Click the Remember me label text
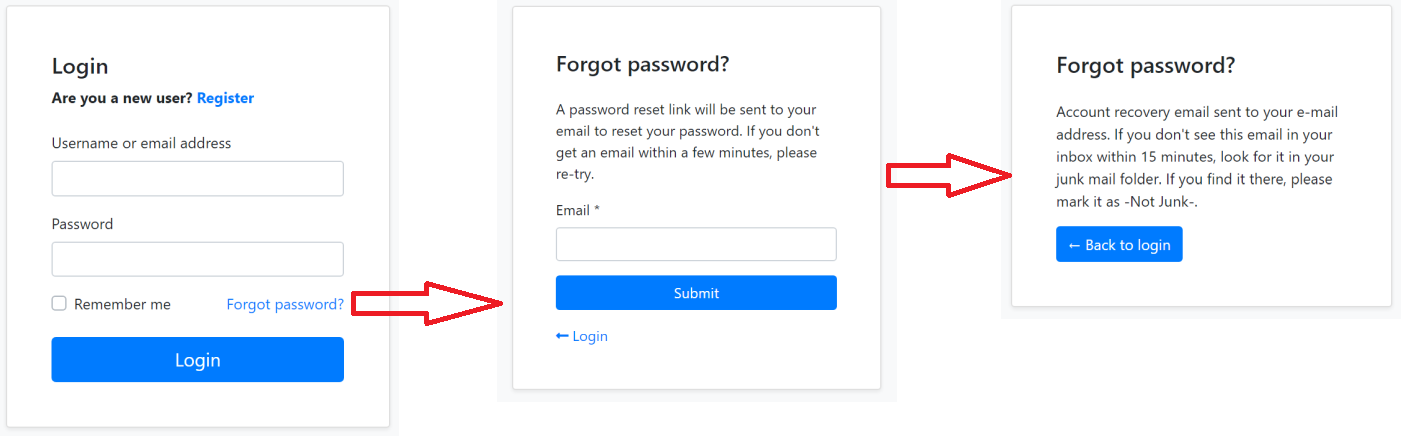The height and width of the screenshot is (444, 1403). click(122, 304)
